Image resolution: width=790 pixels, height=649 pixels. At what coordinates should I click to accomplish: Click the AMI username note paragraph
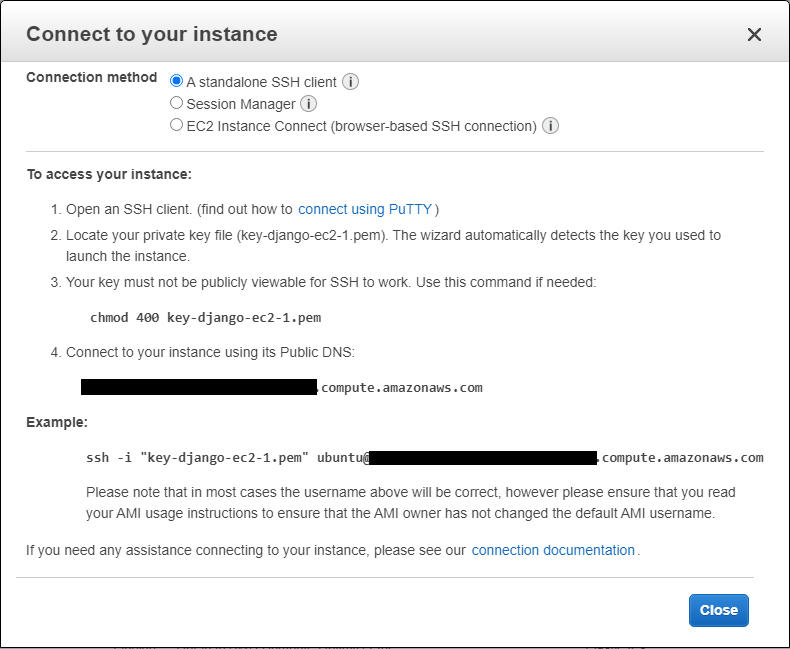tap(411, 503)
